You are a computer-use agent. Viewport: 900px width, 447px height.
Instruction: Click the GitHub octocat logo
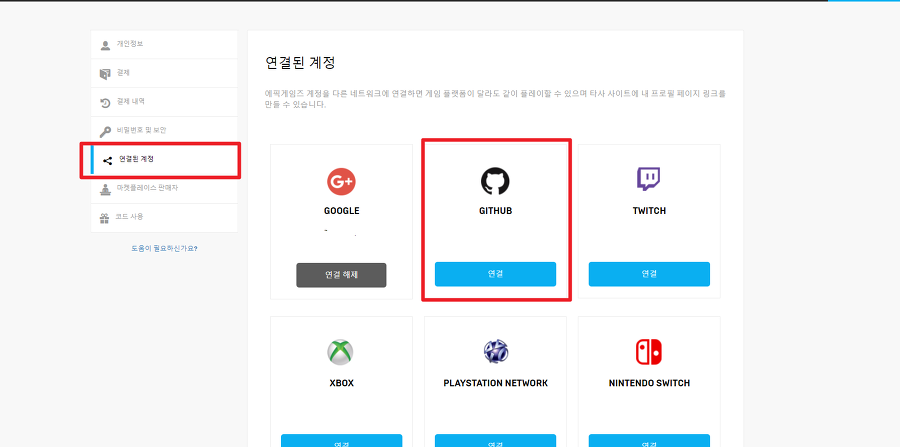pyautogui.click(x=495, y=181)
